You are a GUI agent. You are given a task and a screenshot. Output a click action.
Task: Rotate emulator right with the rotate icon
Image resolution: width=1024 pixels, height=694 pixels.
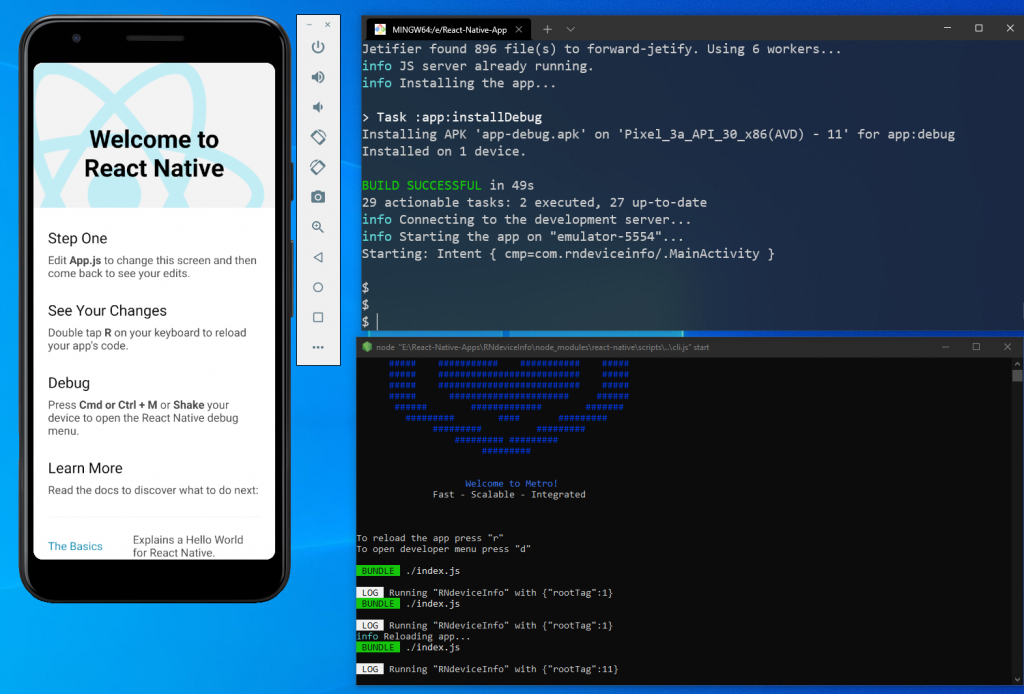click(318, 167)
